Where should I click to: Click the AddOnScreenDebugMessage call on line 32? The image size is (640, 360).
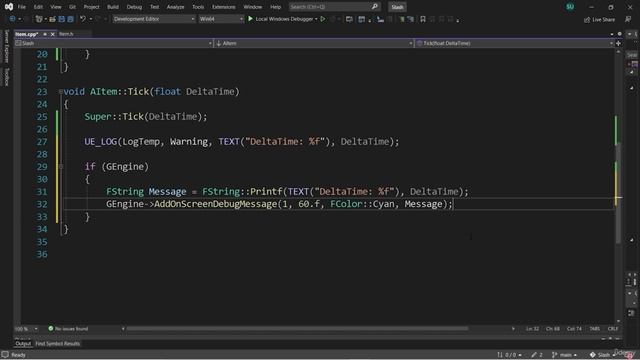click(x=216, y=204)
